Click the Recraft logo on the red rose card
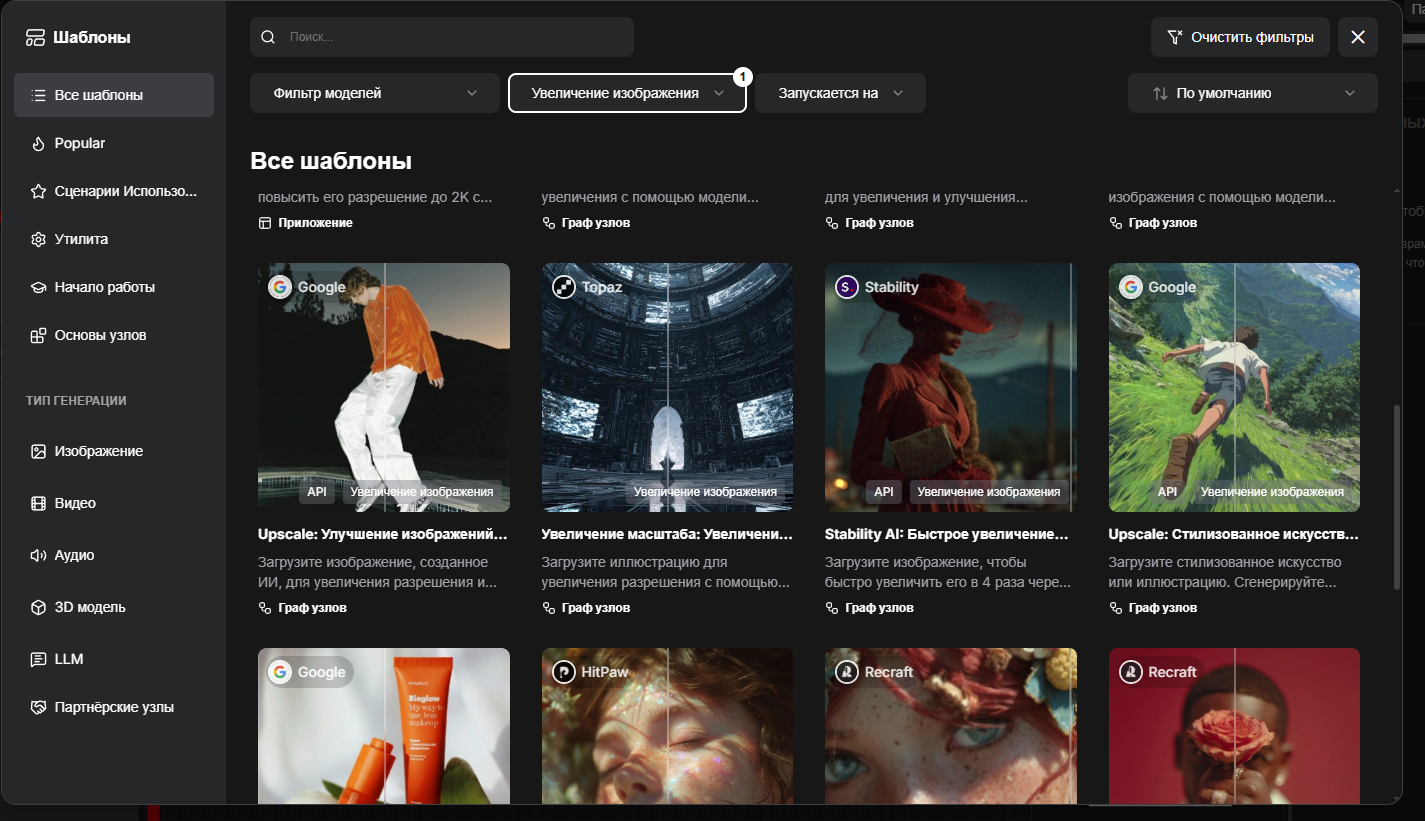This screenshot has width=1425, height=821. point(1130,672)
